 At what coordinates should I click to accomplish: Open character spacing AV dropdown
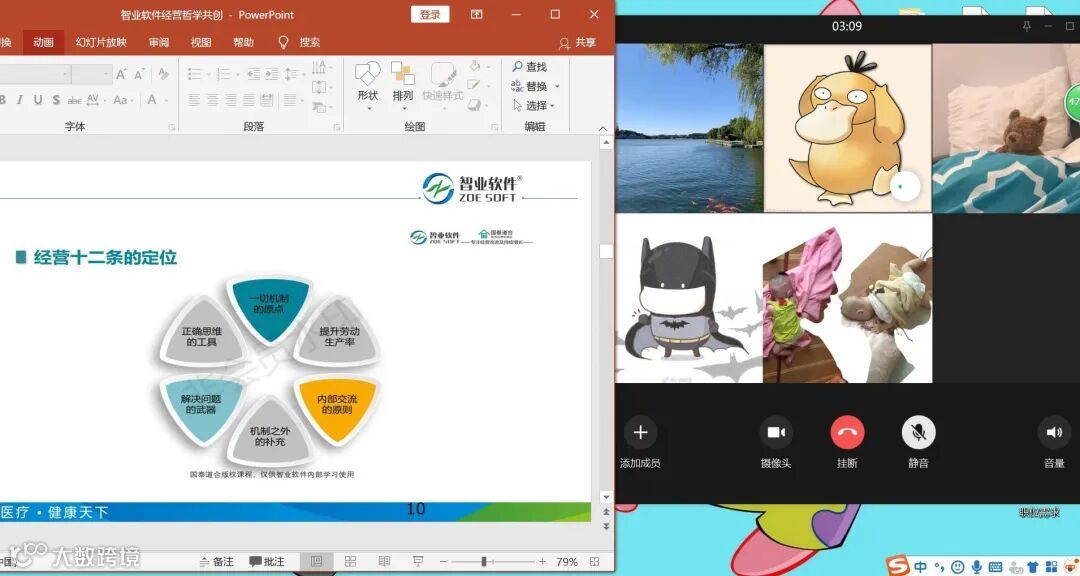96,100
